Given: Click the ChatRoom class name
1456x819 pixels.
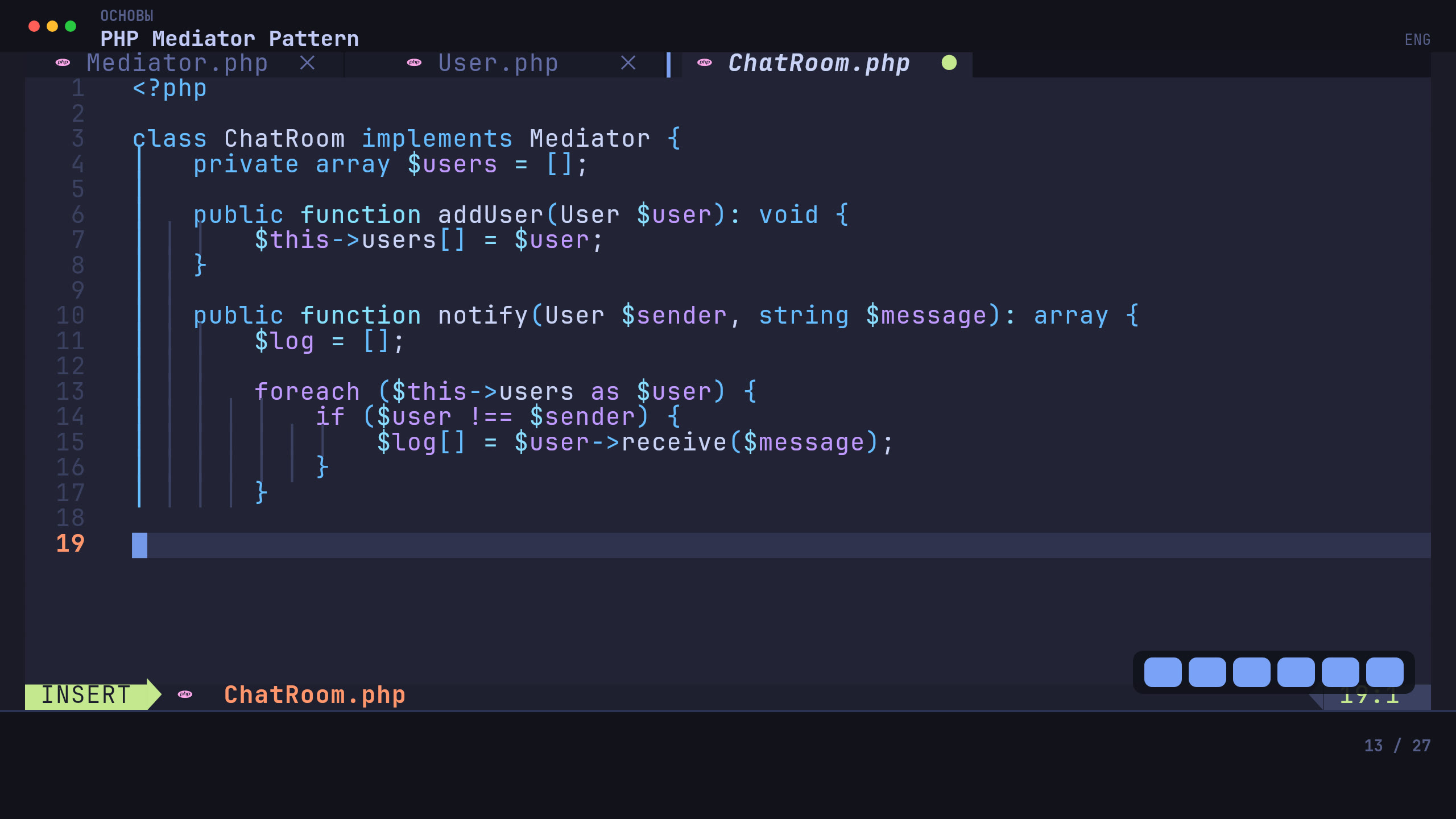Looking at the screenshot, I should pyautogui.click(x=284, y=139).
